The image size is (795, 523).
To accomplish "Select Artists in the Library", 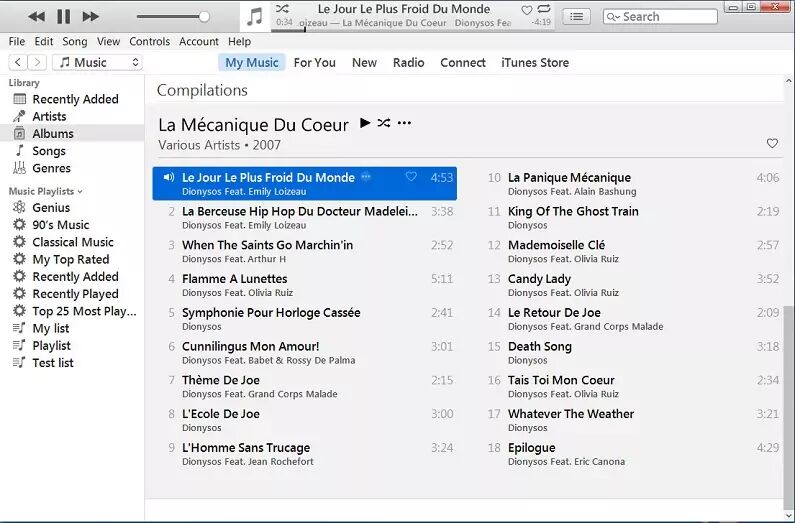I will point(72,117).
